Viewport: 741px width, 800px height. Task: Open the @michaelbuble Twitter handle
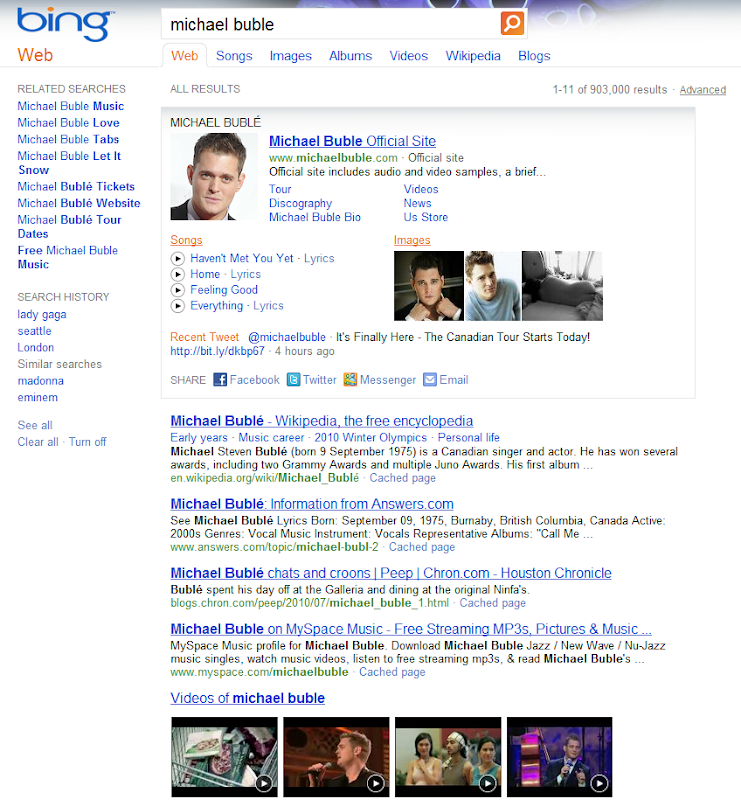click(287, 337)
